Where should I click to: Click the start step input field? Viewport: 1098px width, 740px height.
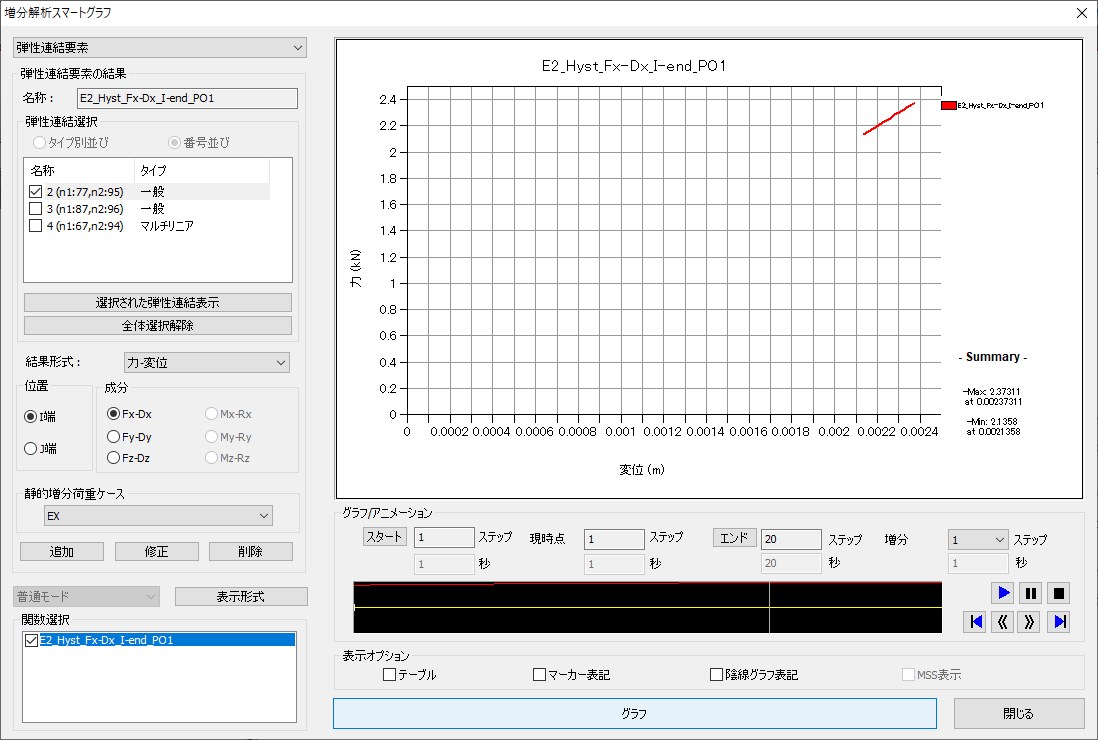(x=444, y=538)
